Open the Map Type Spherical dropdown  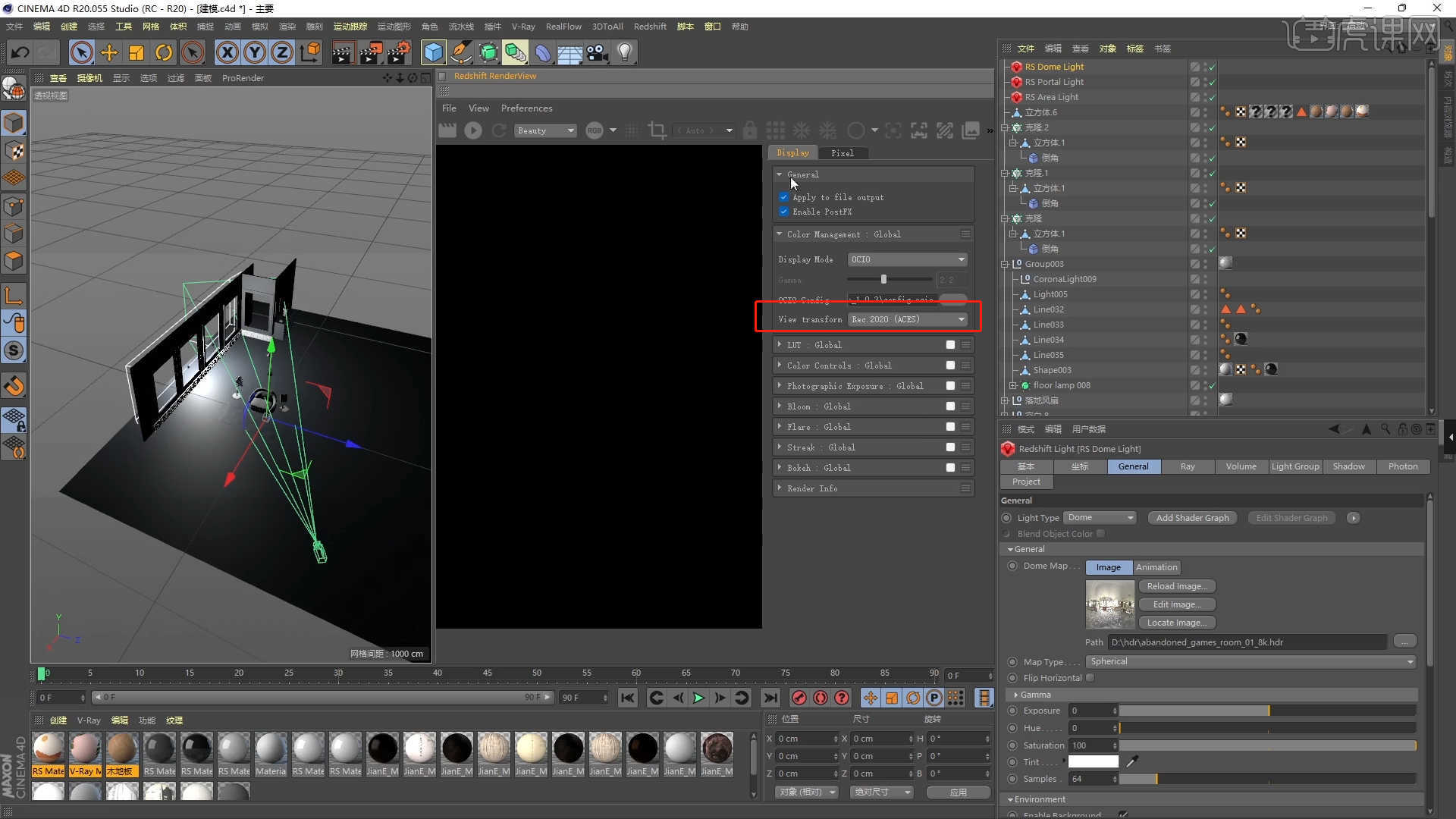coord(1250,661)
